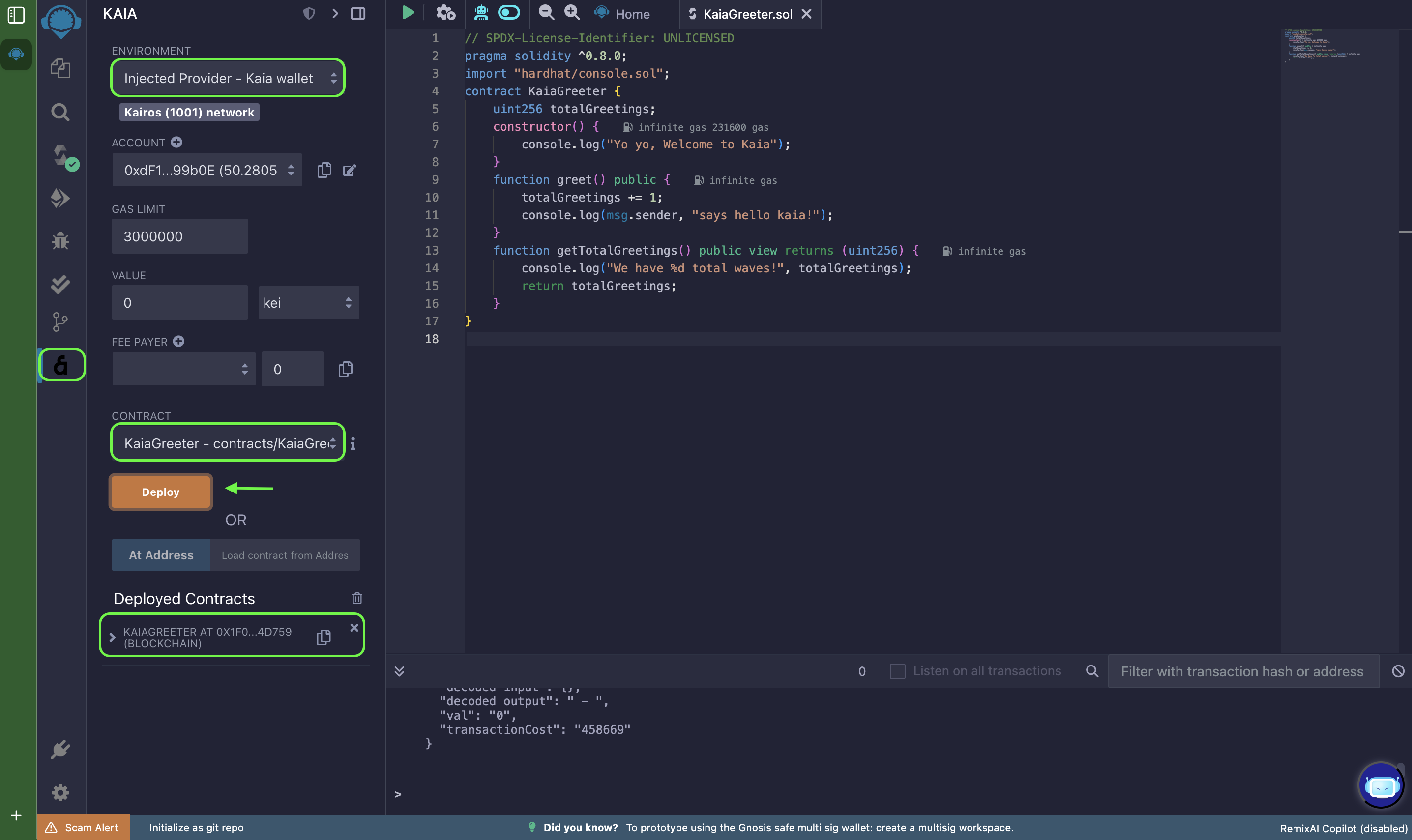The image size is (1412, 840).
Task: Open the Git source control icon
Action: point(60,322)
